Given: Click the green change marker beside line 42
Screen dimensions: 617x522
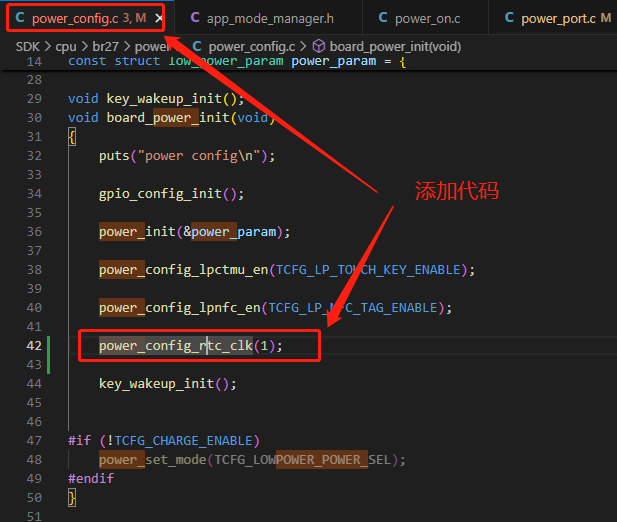Looking at the screenshot, I should [48, 355].
